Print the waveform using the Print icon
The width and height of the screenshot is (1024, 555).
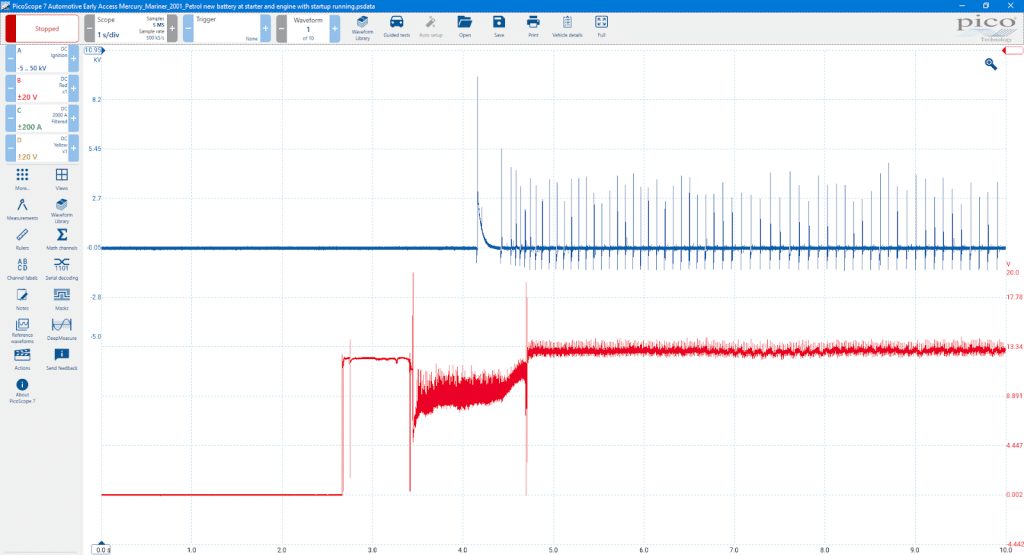coord(533,27)
